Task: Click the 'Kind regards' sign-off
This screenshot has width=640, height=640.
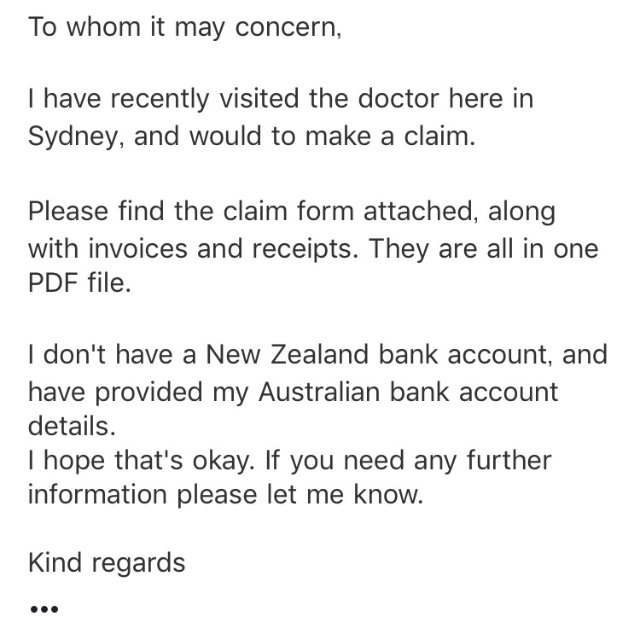Action: [107, 563]
